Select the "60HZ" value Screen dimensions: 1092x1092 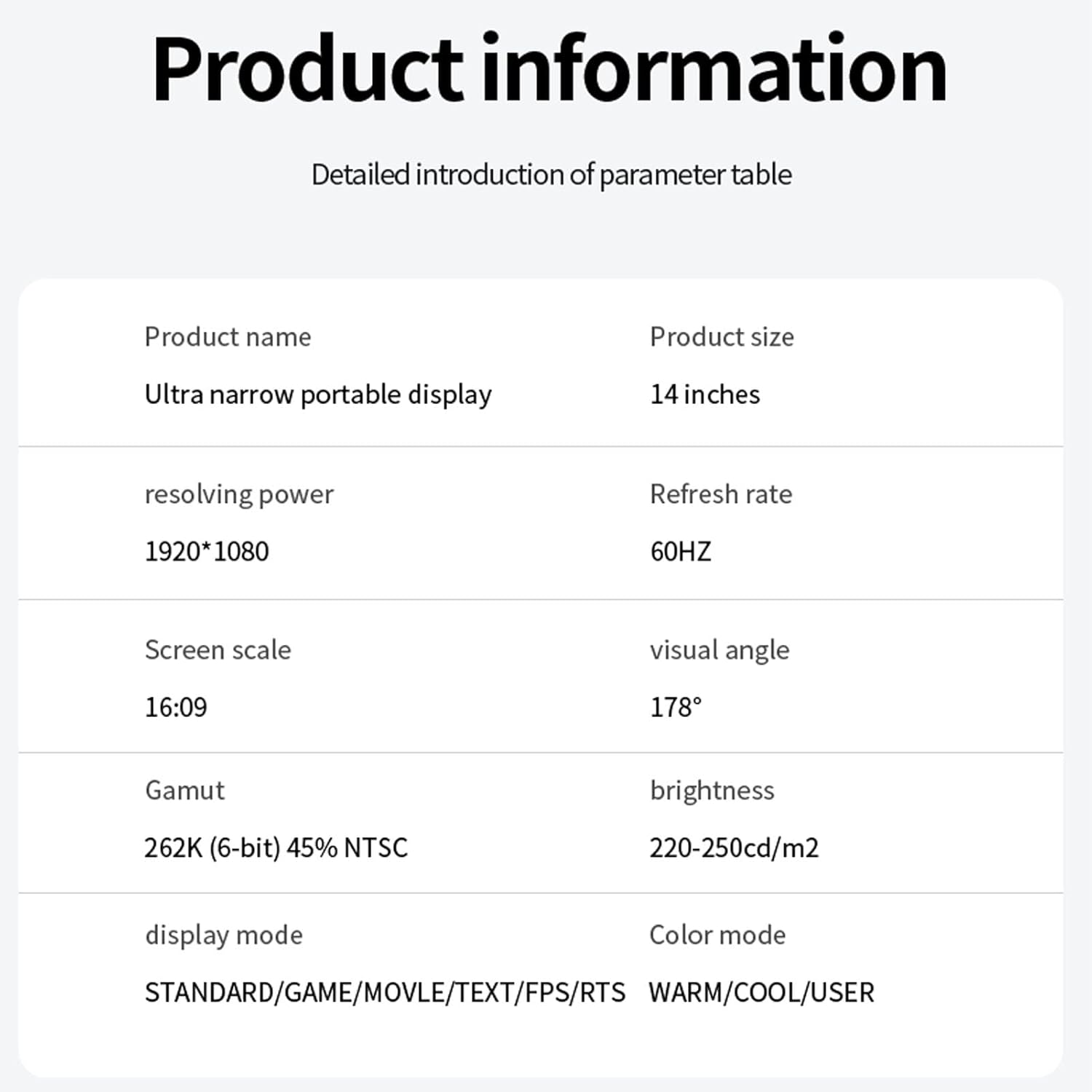[681, 552]
